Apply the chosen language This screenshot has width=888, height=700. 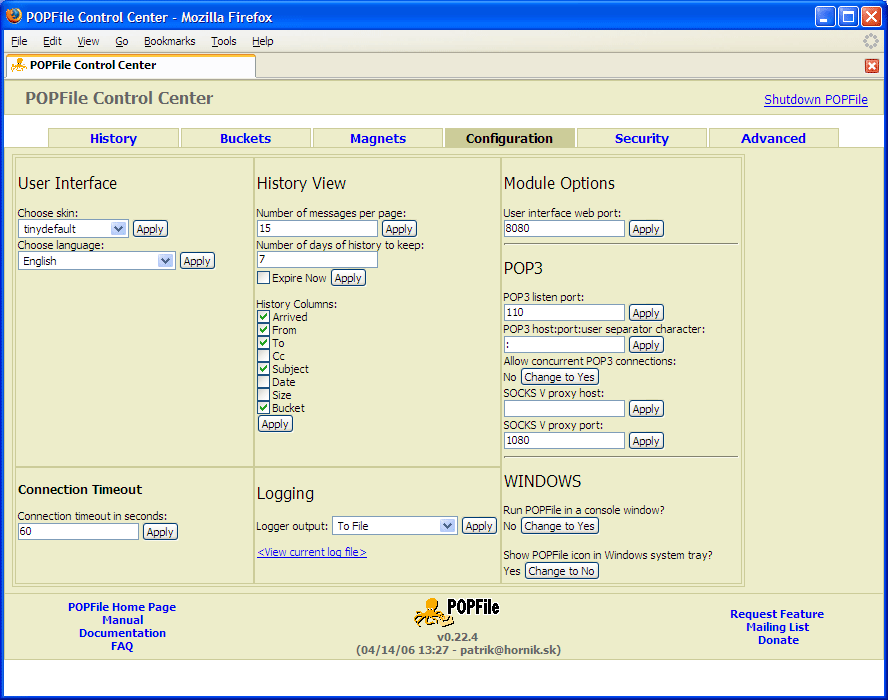(x=197, y=261)
